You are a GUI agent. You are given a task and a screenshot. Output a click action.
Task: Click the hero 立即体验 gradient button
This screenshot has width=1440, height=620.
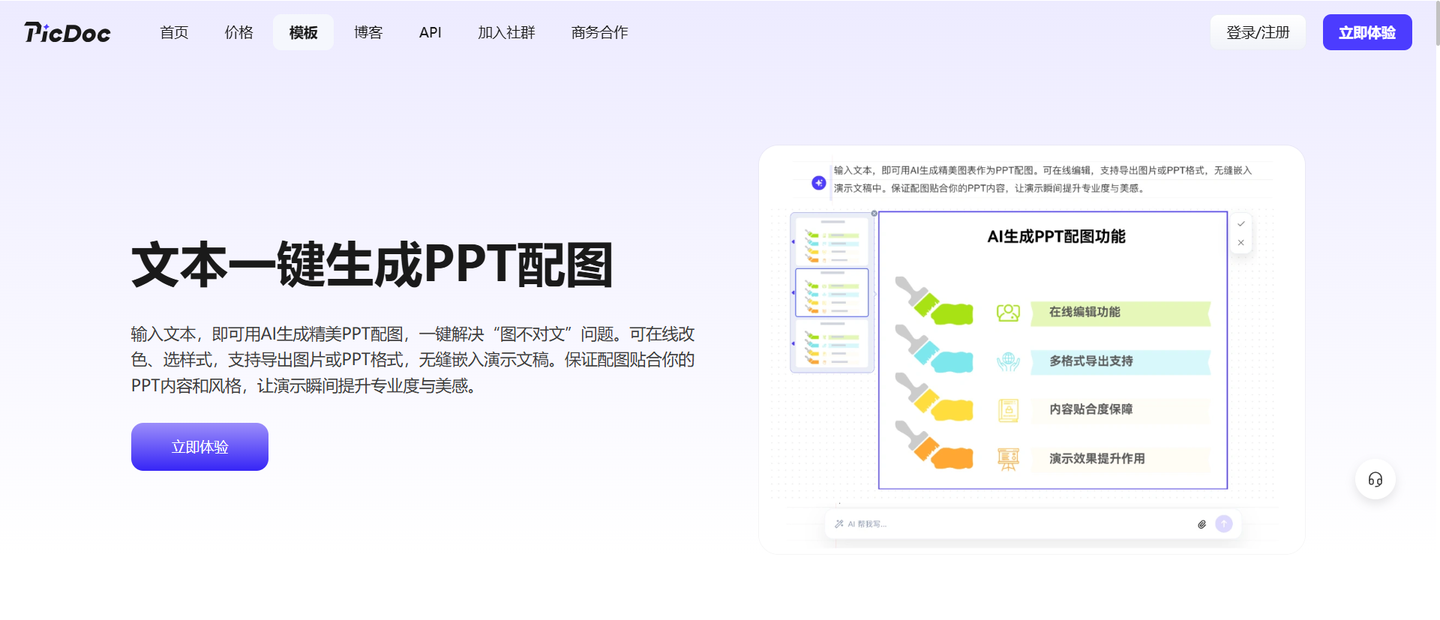pos(200,447)
